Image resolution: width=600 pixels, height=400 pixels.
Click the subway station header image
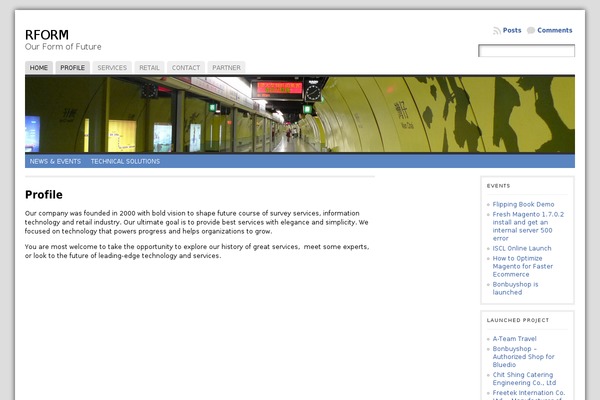point(300,114)
